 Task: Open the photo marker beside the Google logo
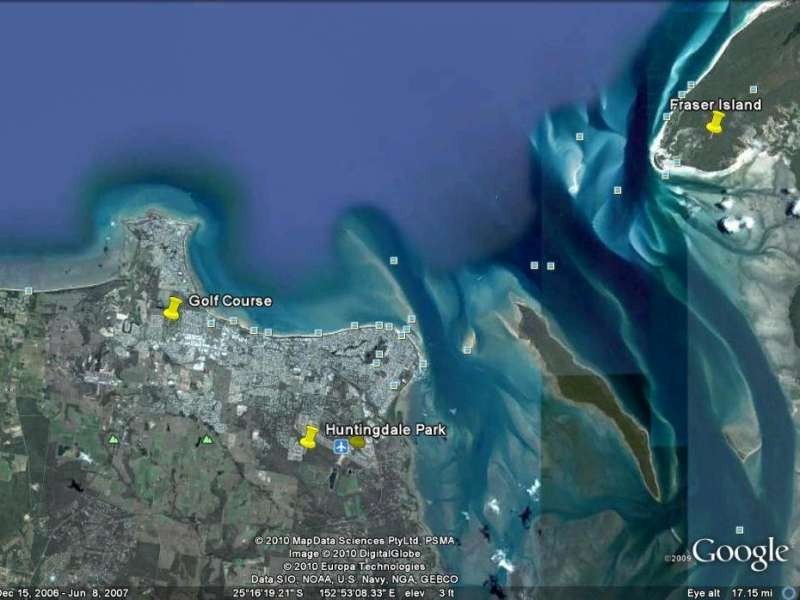pyautogui.click(x=740, y=530)
